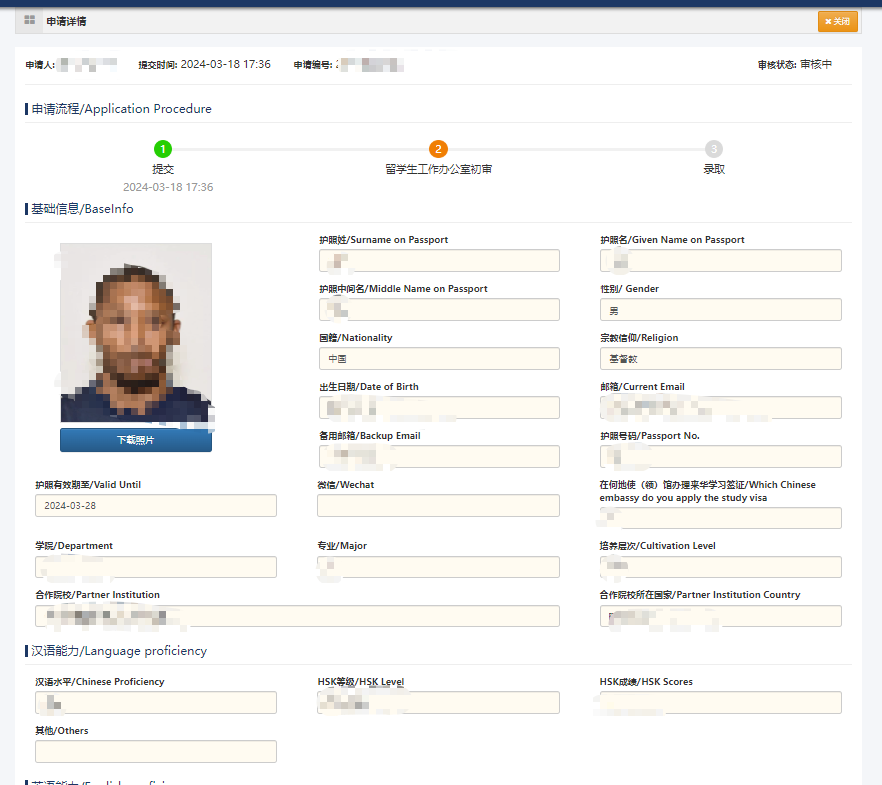Screen dimensions: 882x785
Task: Click the Nationality field showing 中国
Action: click(x=439, y=359)
